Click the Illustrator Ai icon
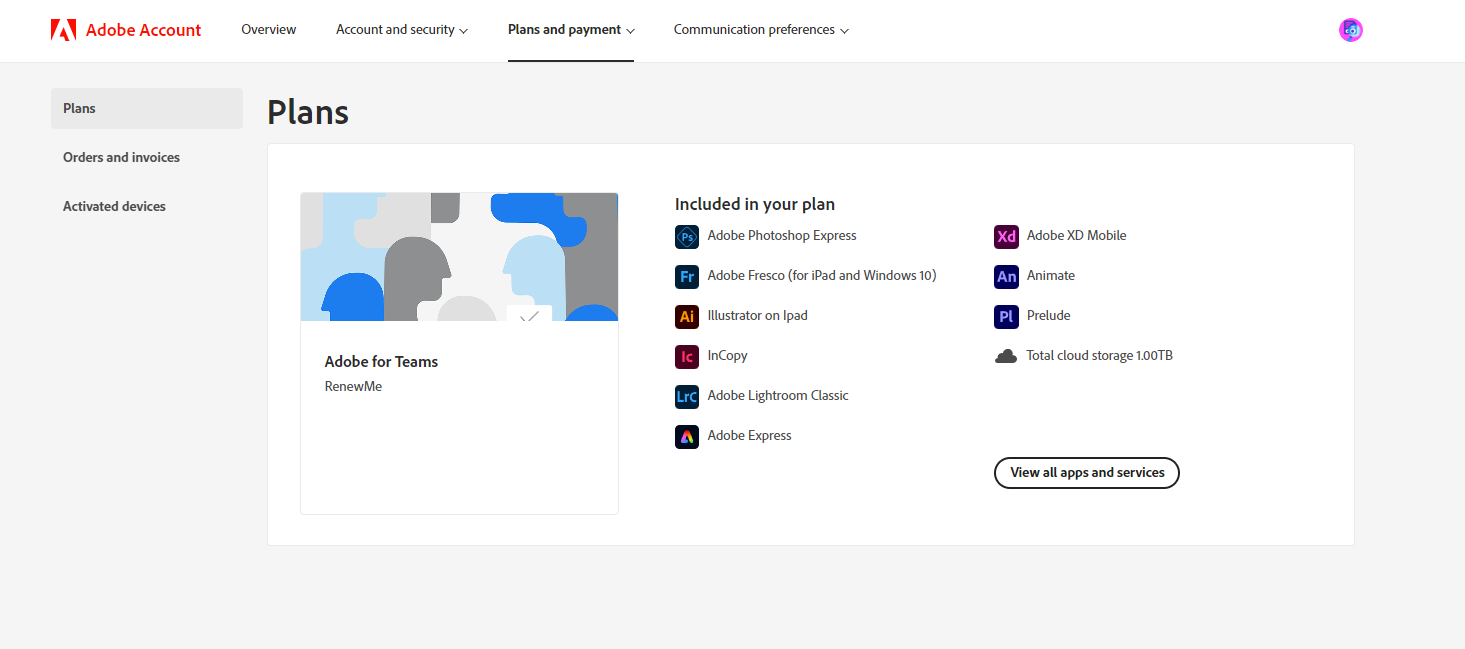 click(x=687, y=317)
